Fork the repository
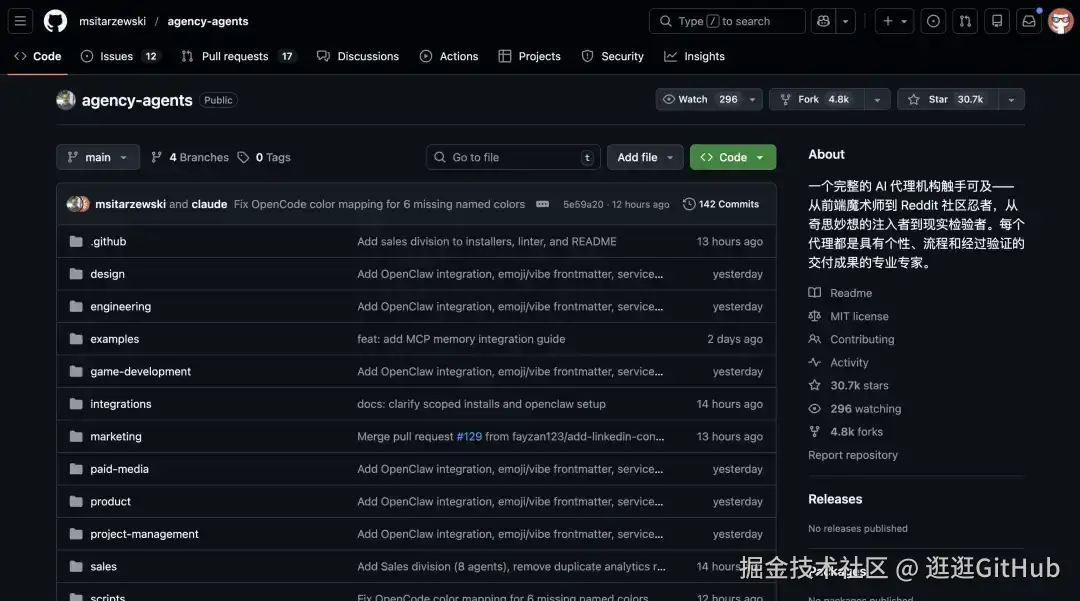Viewport: 1080px width, 601px height. point(817,99)
